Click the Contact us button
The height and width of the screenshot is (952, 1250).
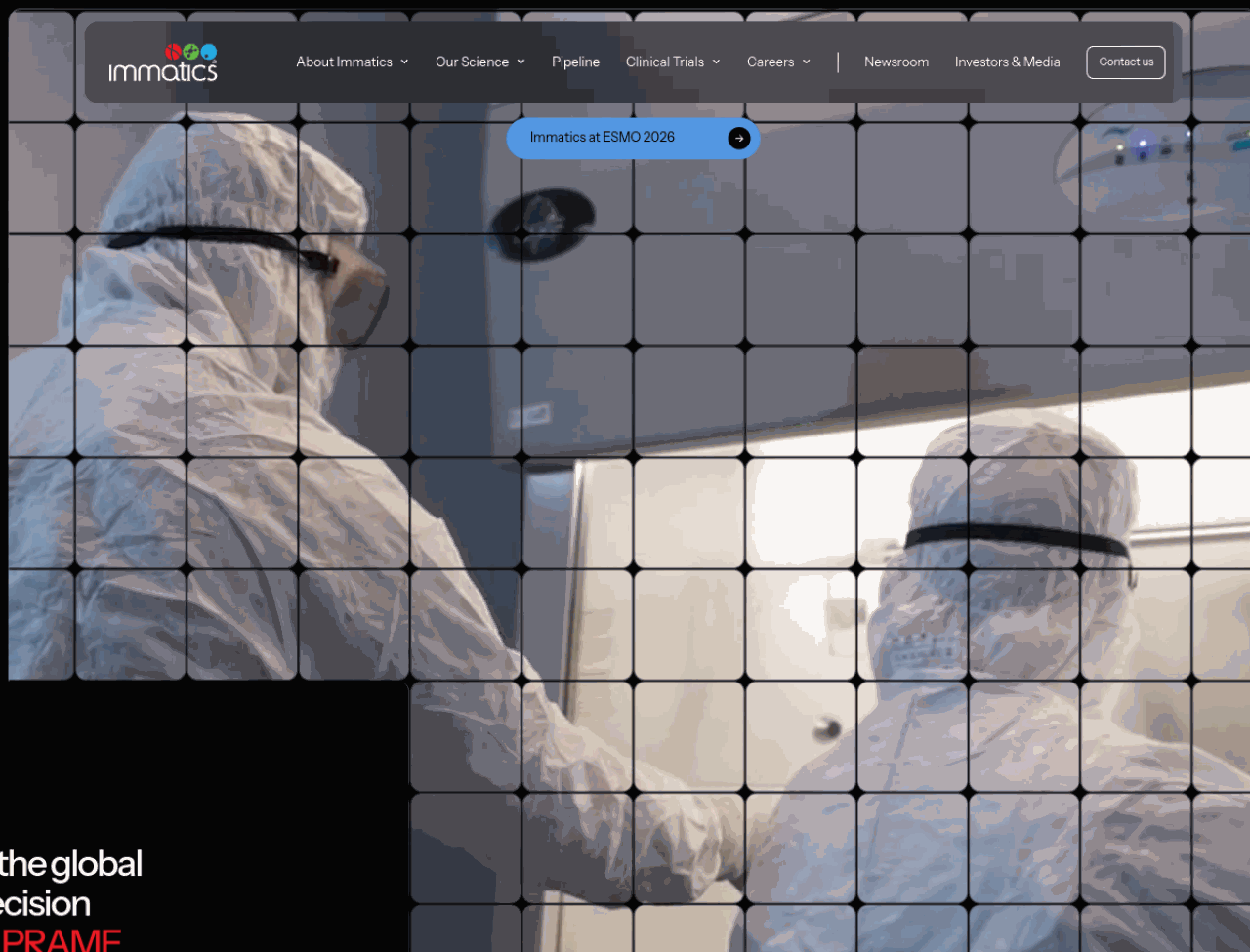click(1126, 62)
